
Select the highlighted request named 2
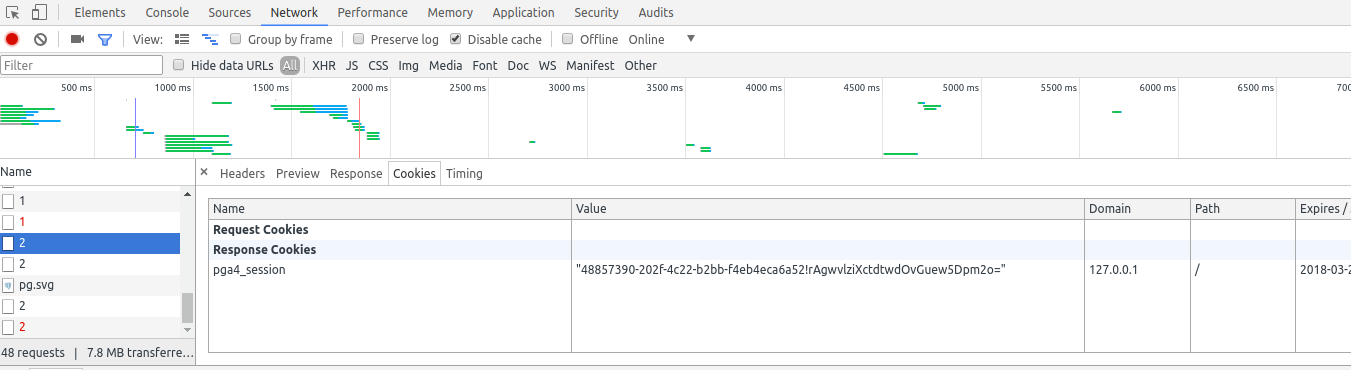[90, 243]
